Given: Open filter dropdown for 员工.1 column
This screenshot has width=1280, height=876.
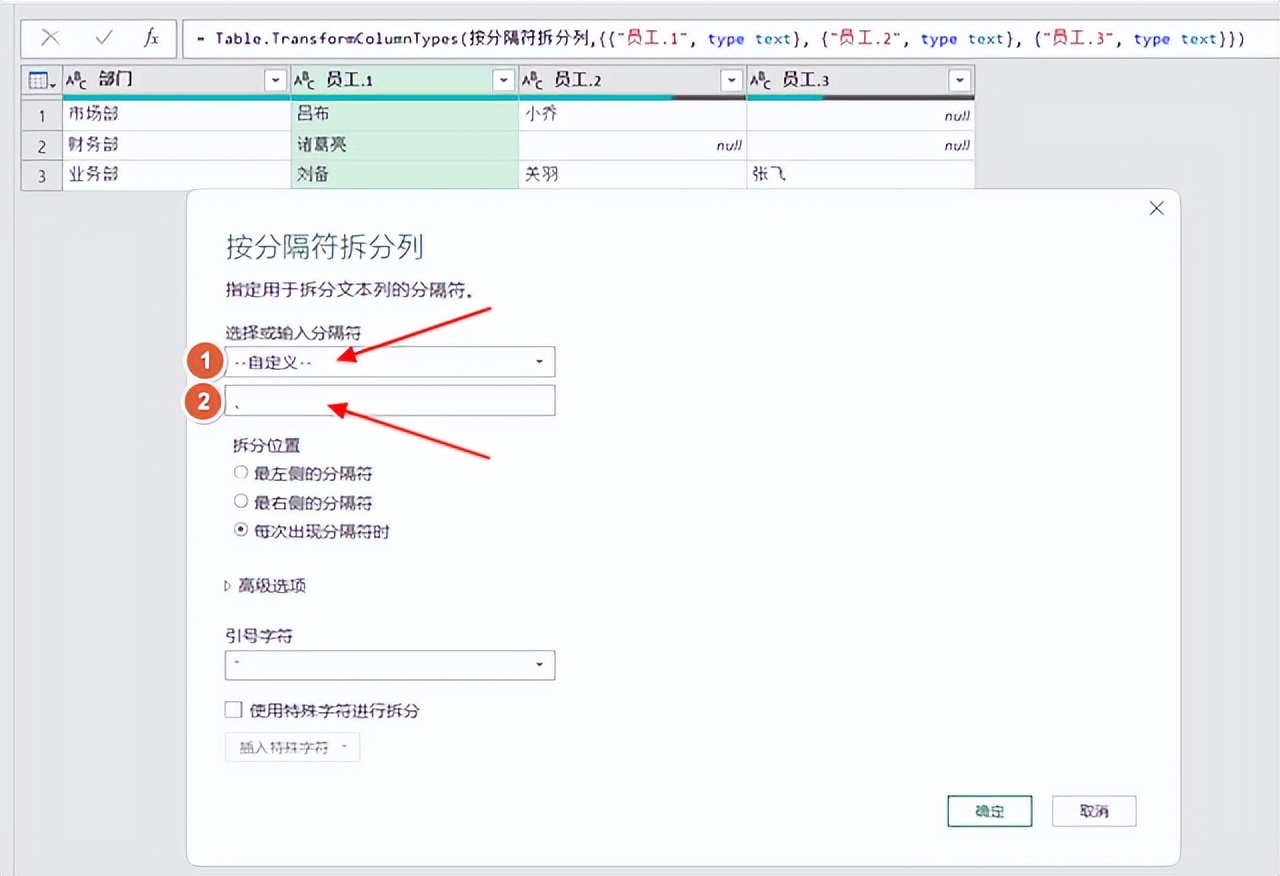Looking at the screenshot, I should point(503,81).
